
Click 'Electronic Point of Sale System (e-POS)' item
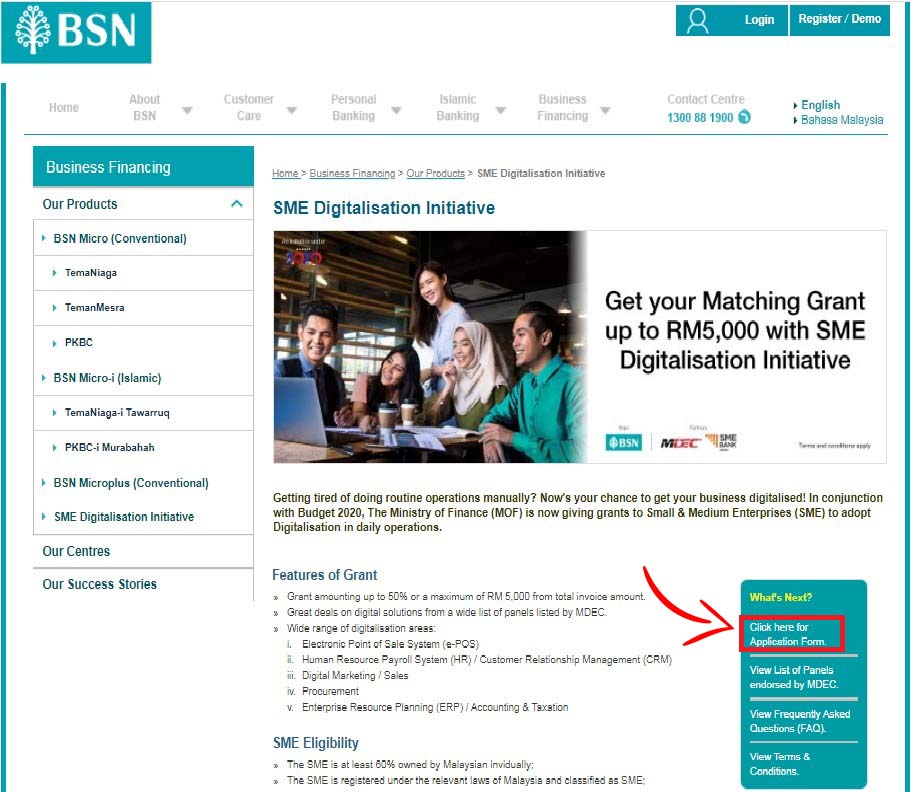390,644
